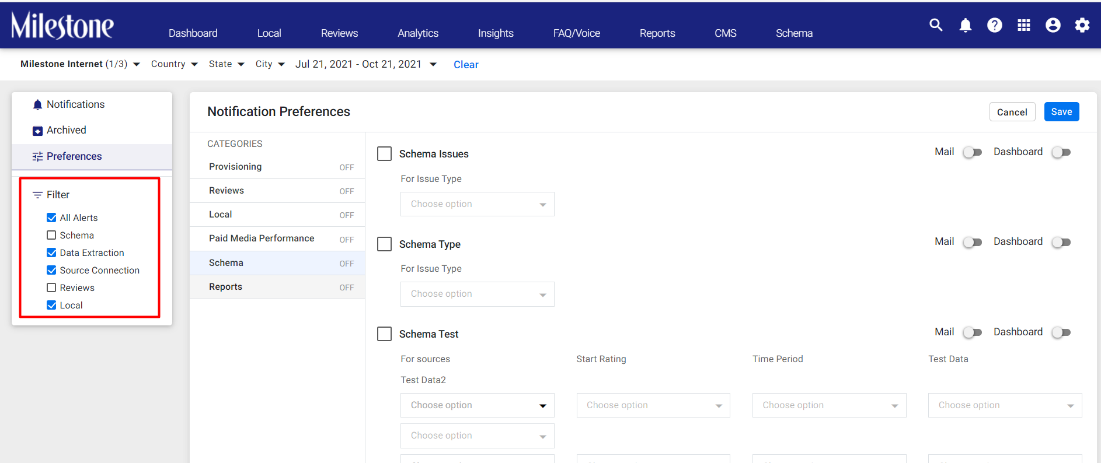The height and width of the screenshot is (463, 1101).
Task: Open the search icon in header
Action: [x=935, y=25]
